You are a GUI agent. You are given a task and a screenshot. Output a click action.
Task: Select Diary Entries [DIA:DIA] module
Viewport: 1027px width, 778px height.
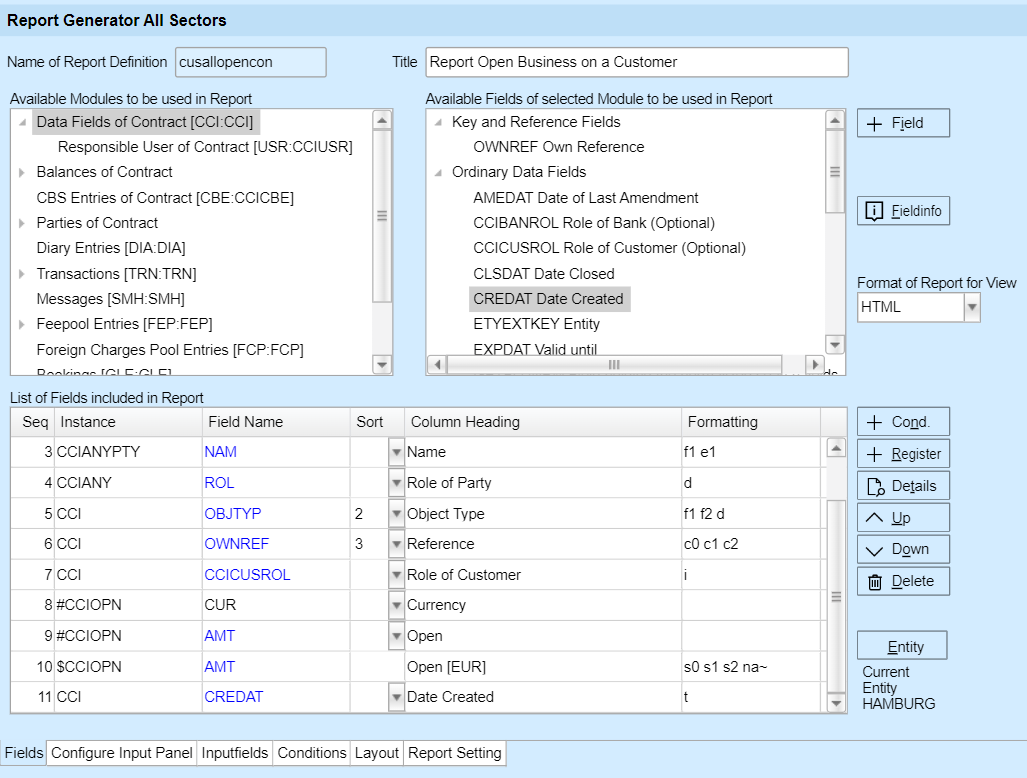pyautogui.click(x=111, y=248)
